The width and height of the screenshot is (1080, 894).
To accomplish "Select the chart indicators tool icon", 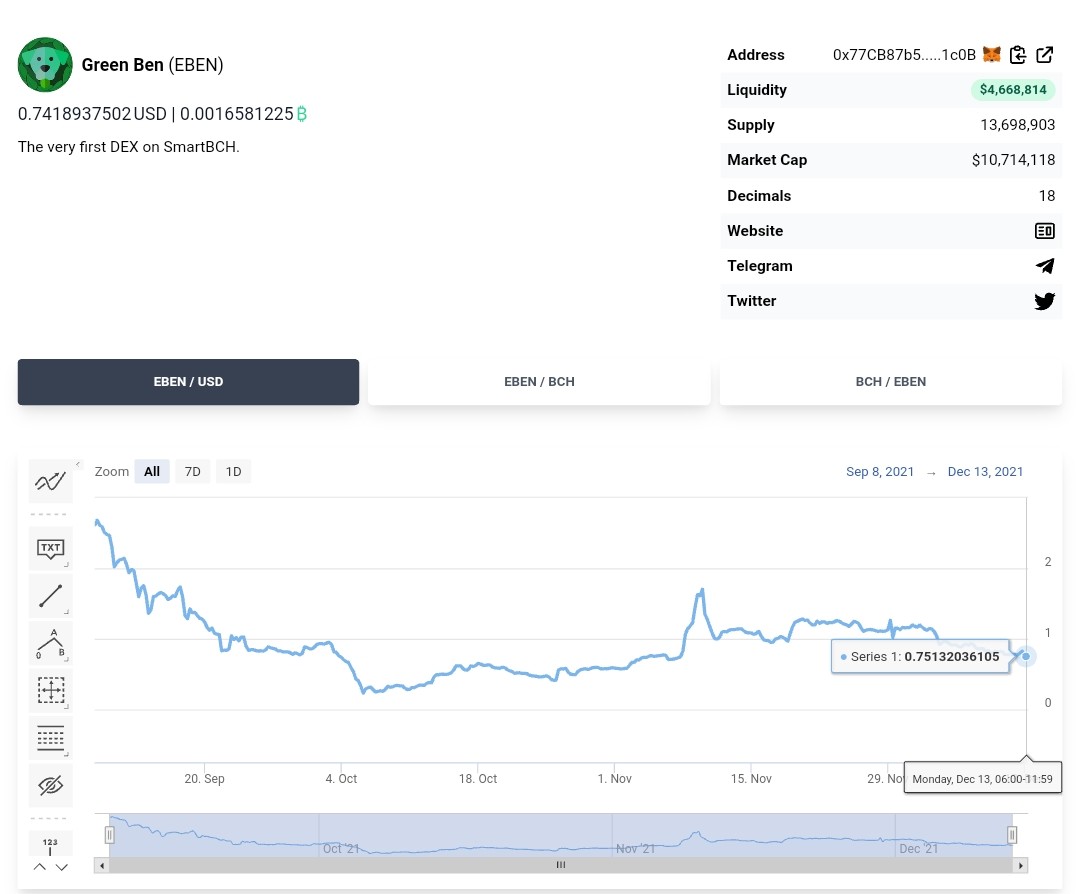I will pyautogui.click(x=50, y=481).
